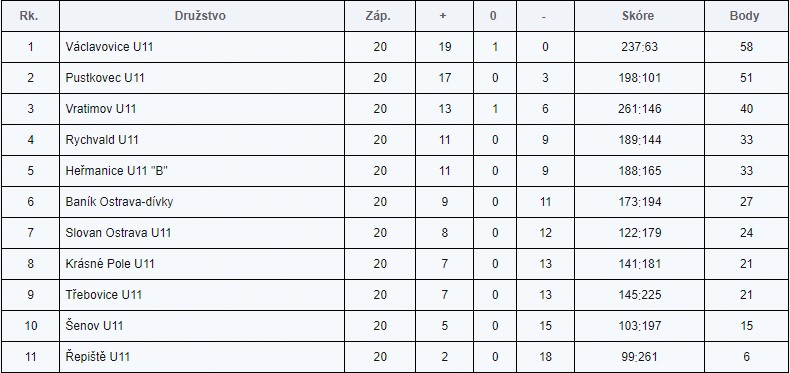The width and height of the screenshot is (790, 373).
Task: Select Rychvald U11 team name
Action: (x=102, y=140)
